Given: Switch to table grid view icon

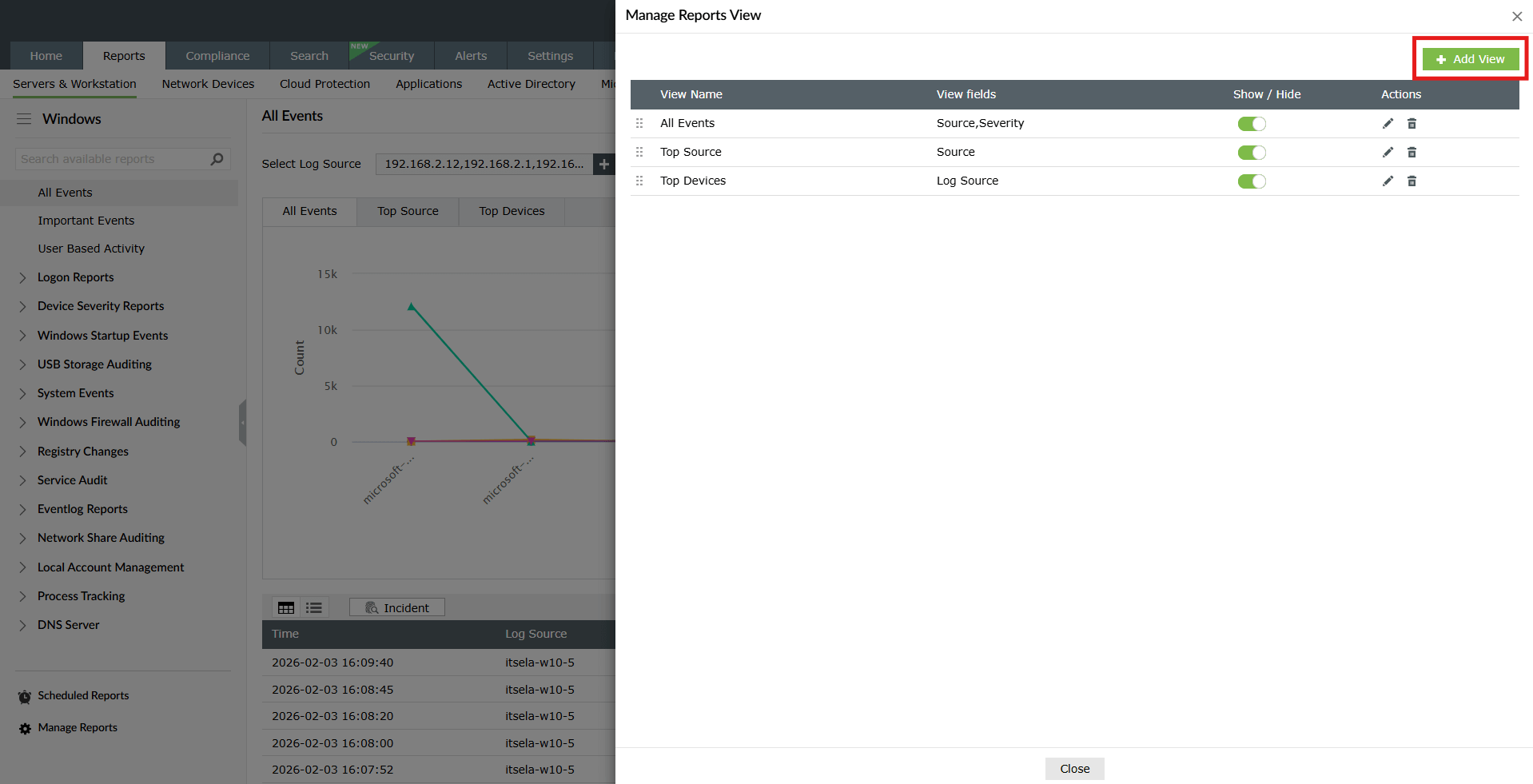Looking at the screenshot, I should 286,608.
